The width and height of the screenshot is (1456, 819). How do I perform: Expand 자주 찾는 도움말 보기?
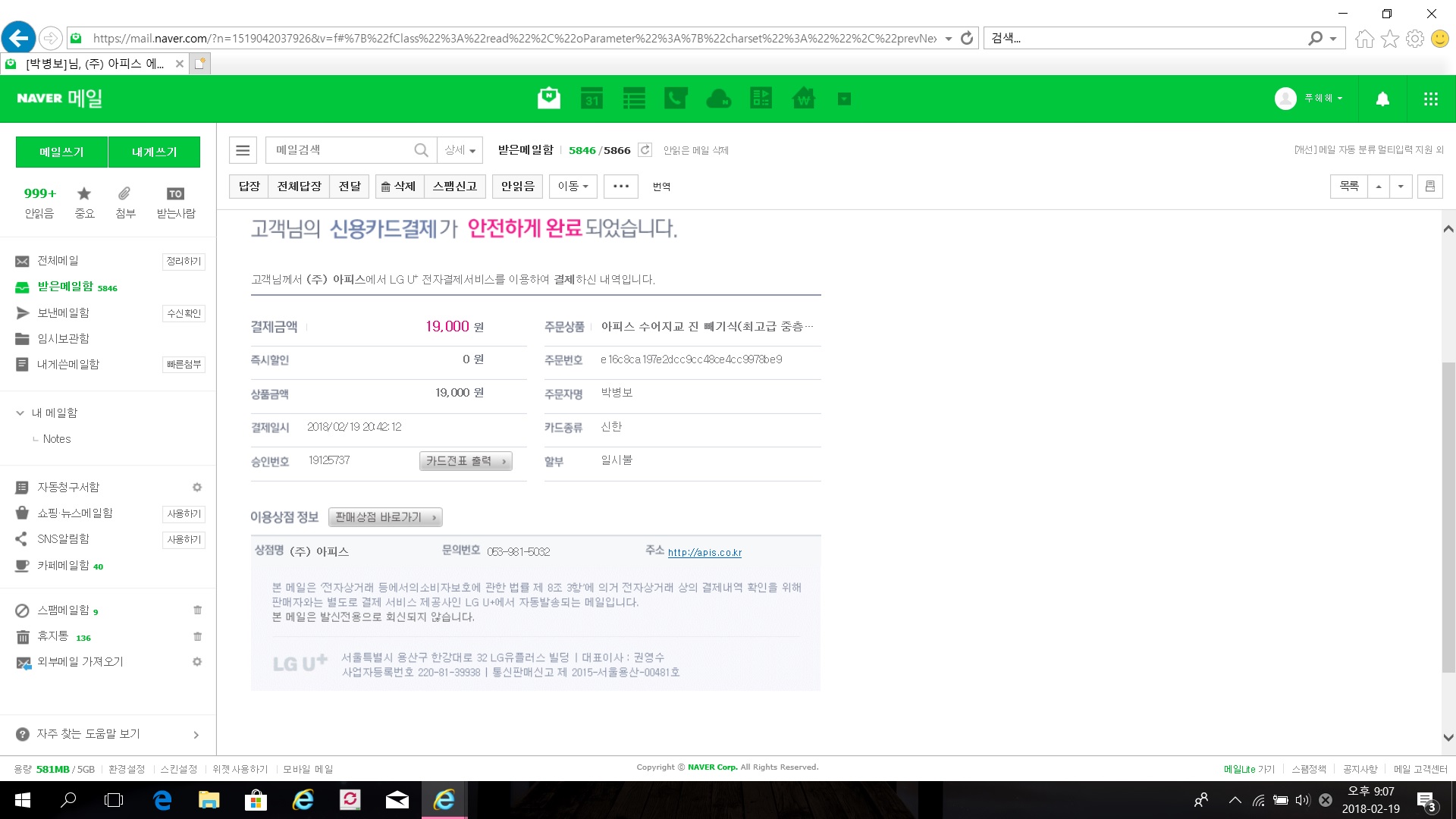coord(108,734)
